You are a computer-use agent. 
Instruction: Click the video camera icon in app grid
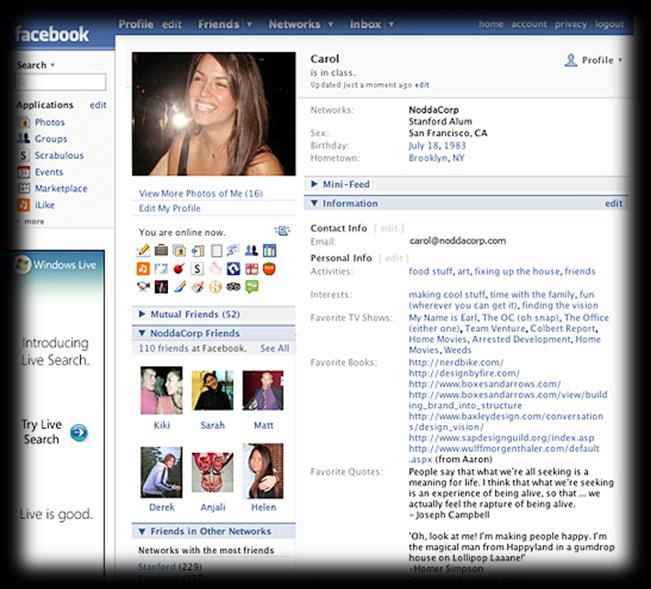pyautogui.click(x=143, y=286)
